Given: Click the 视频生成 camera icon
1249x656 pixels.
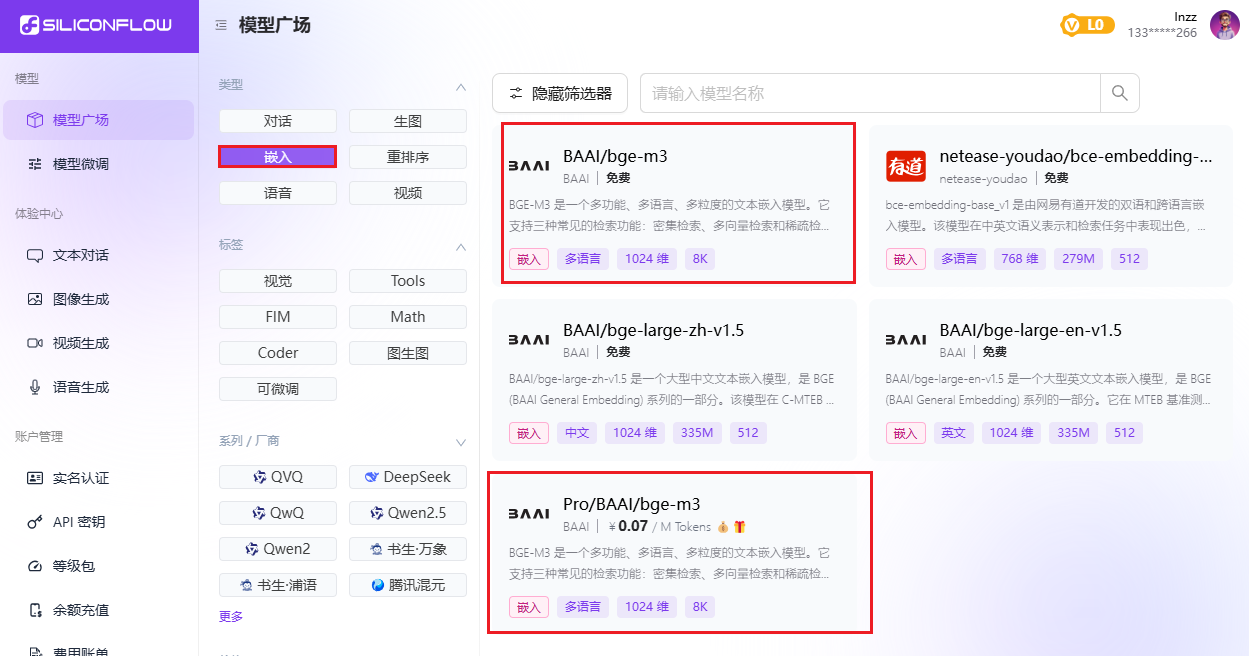Looking at the screenshot, I should click(35, 343).
